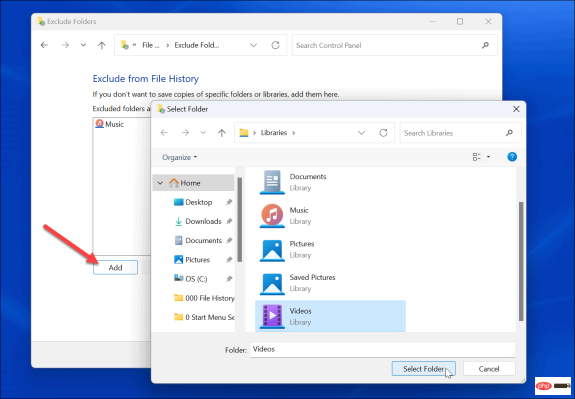Open the Organize dropdown menu
Image resolution: width=575 pixels, height=399 pixels.
pos(179,157)
